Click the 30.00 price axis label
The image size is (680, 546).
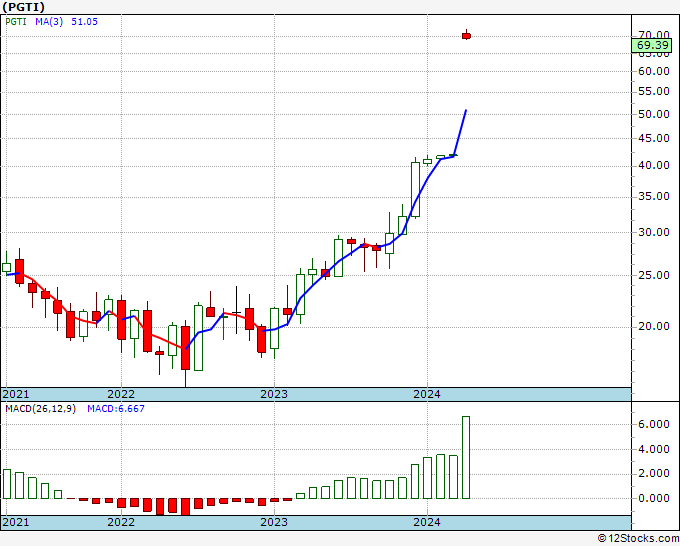[x=654, y=232]
